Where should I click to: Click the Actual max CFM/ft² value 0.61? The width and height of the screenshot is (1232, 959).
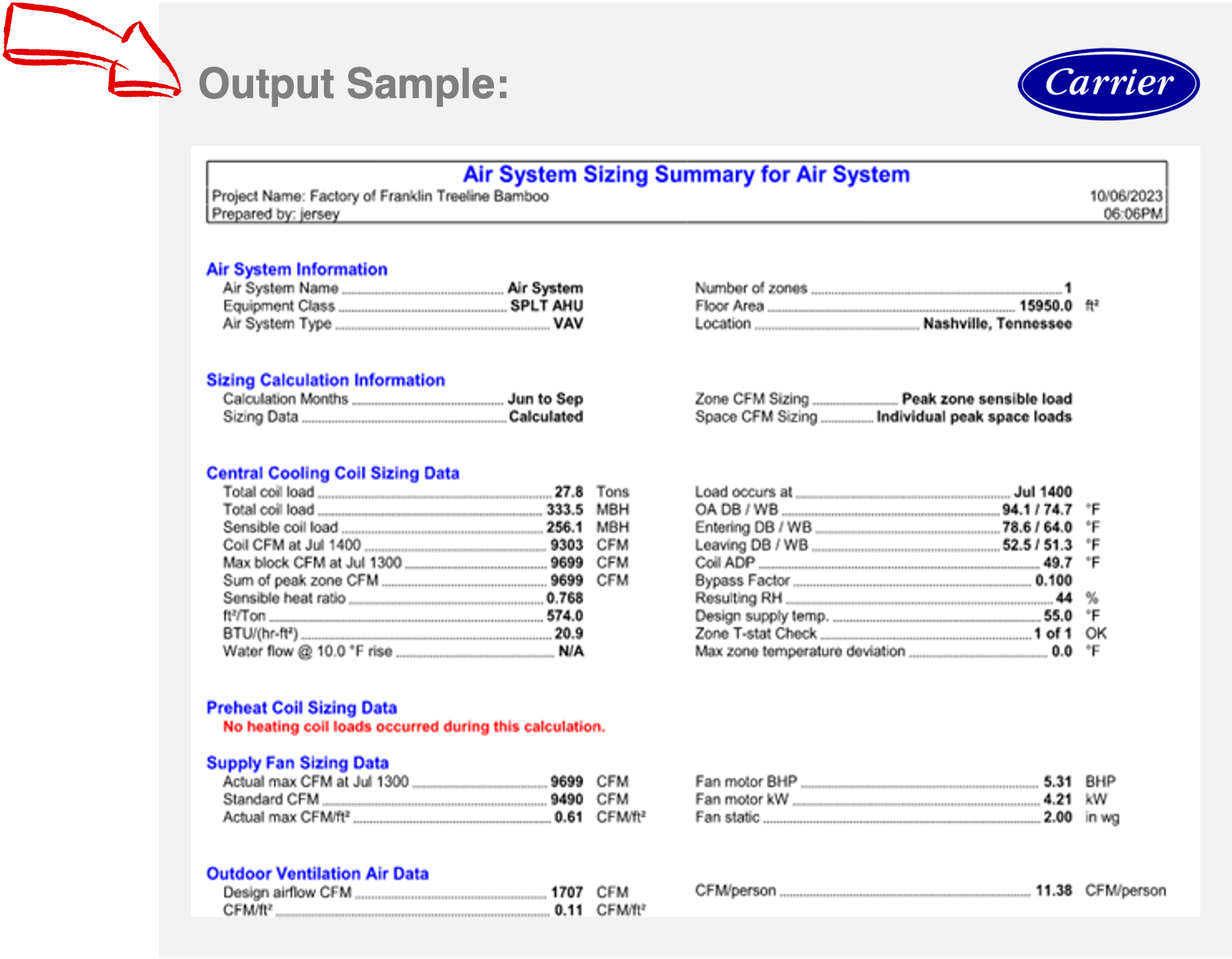click(569, 817)
